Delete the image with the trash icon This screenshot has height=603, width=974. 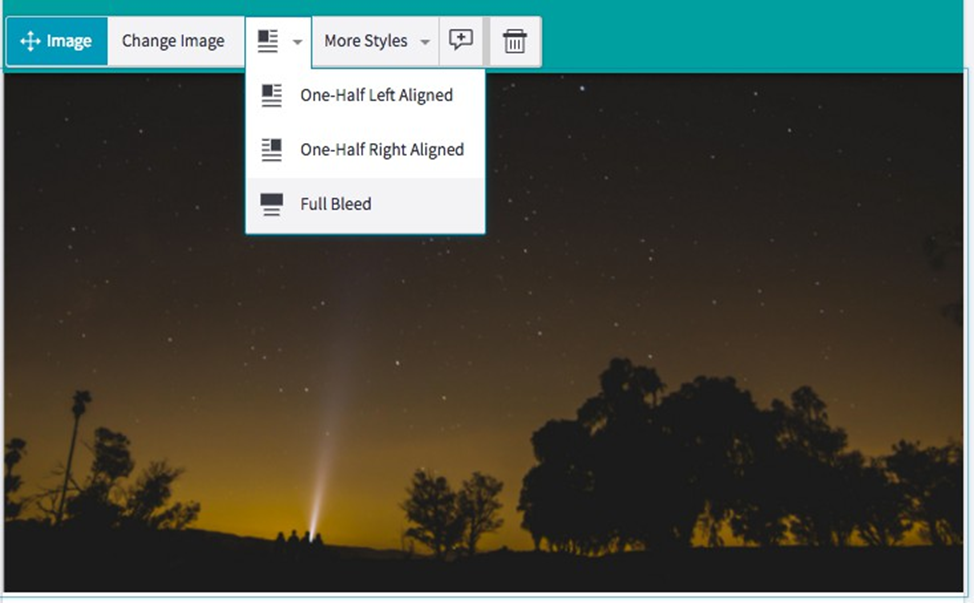pos(515,42)
